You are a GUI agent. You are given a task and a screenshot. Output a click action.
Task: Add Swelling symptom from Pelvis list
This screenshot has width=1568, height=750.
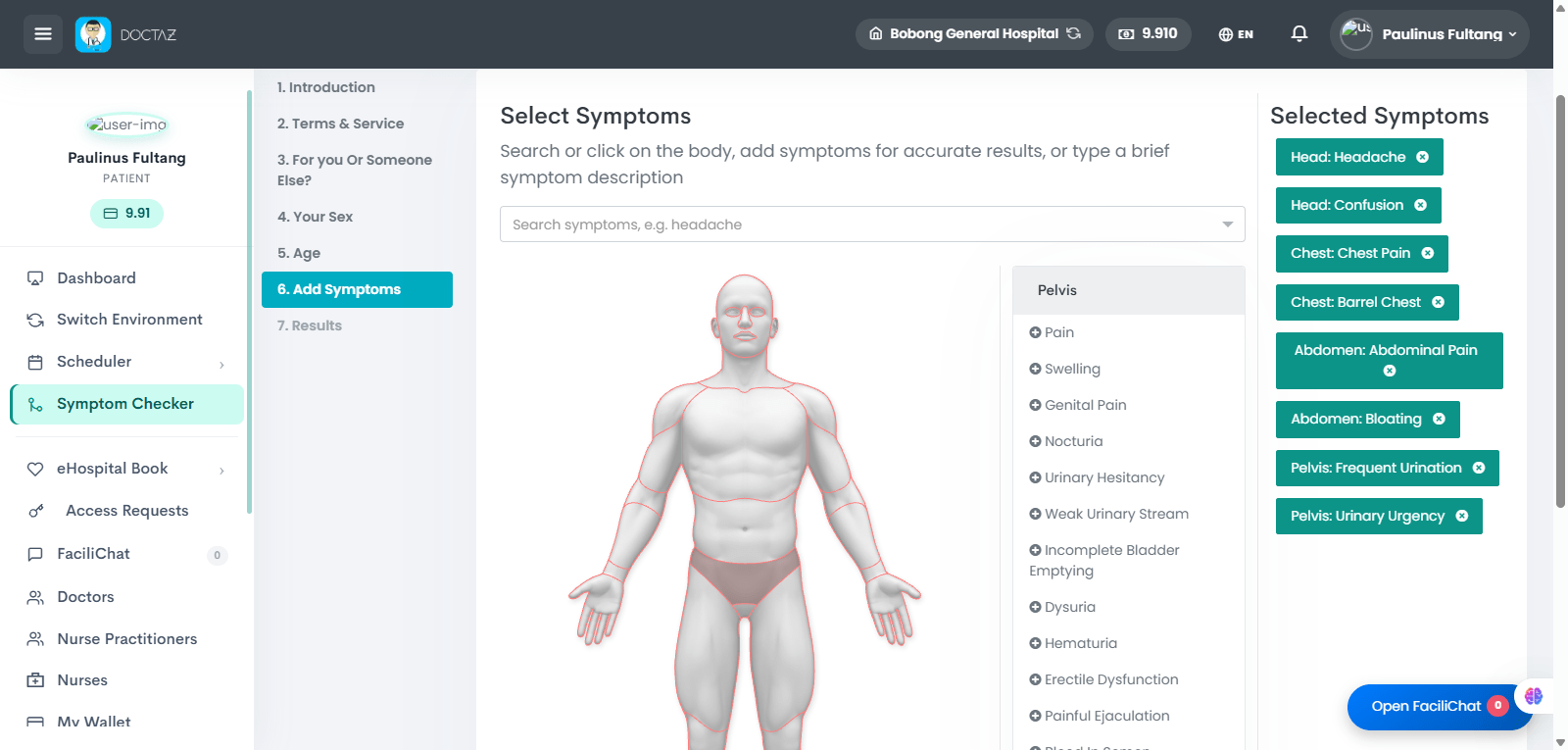click(1064, 369)
